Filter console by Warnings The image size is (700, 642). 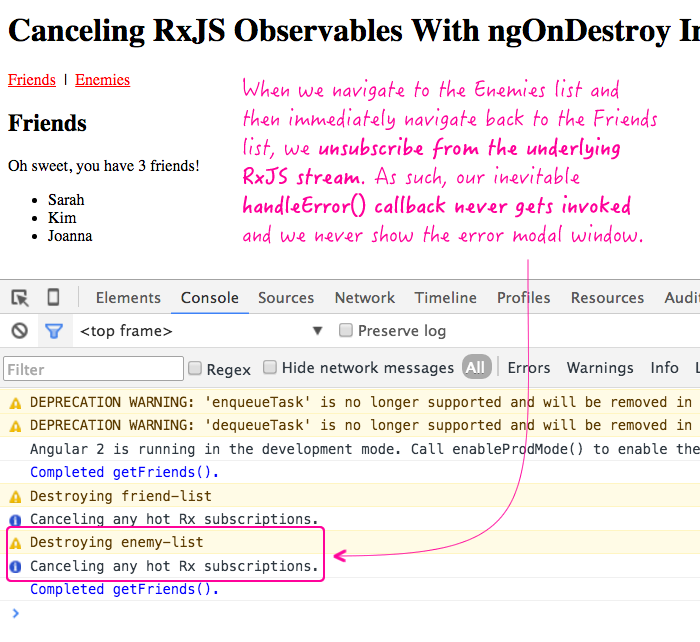coord(600,367)
